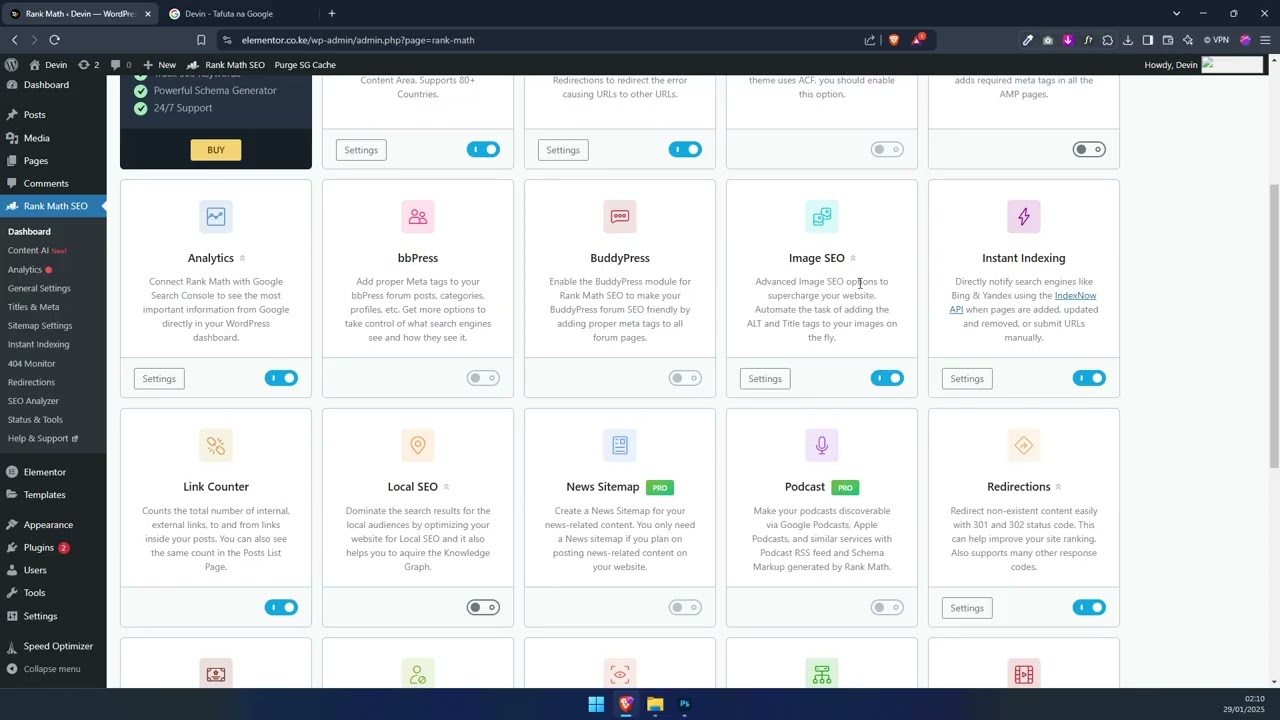
Task: Open the Howdy, Devin account menu
Action: [1204, 65]
